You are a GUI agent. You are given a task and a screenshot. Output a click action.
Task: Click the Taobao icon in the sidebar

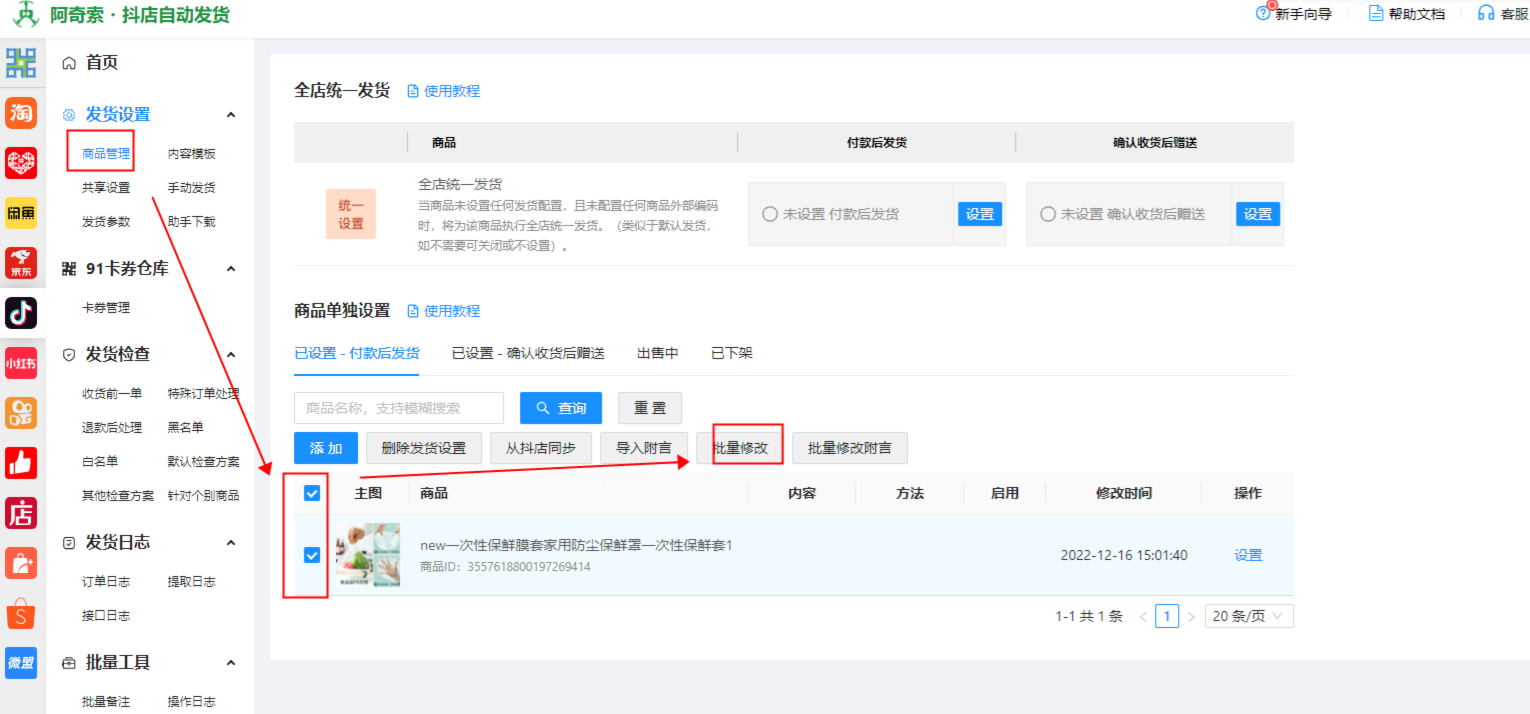click(x=21, y=113)
